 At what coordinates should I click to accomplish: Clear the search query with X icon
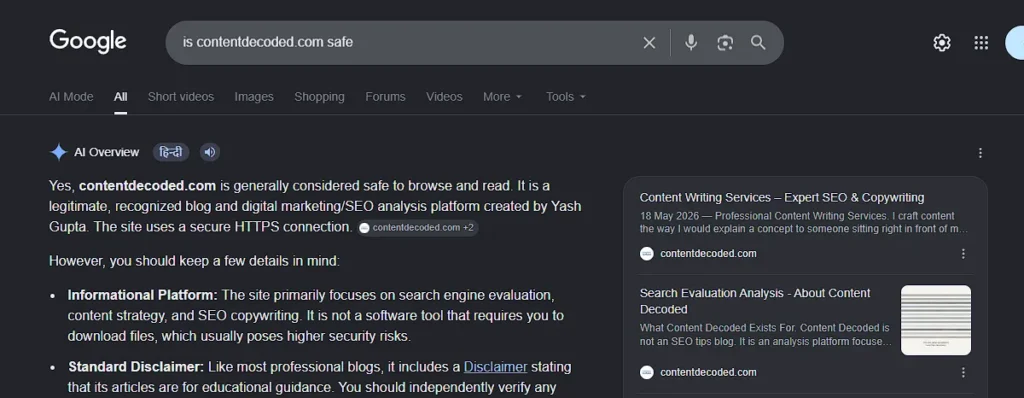(x=649, y=42)
